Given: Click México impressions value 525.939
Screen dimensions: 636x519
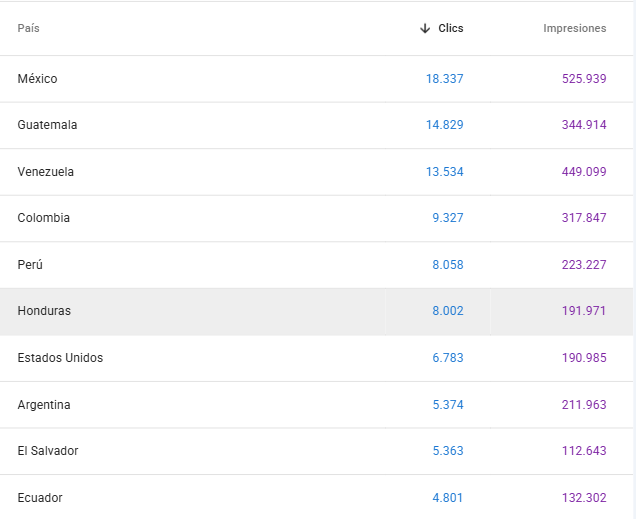Looking at the screenshot, I should [x=584, y=79].
